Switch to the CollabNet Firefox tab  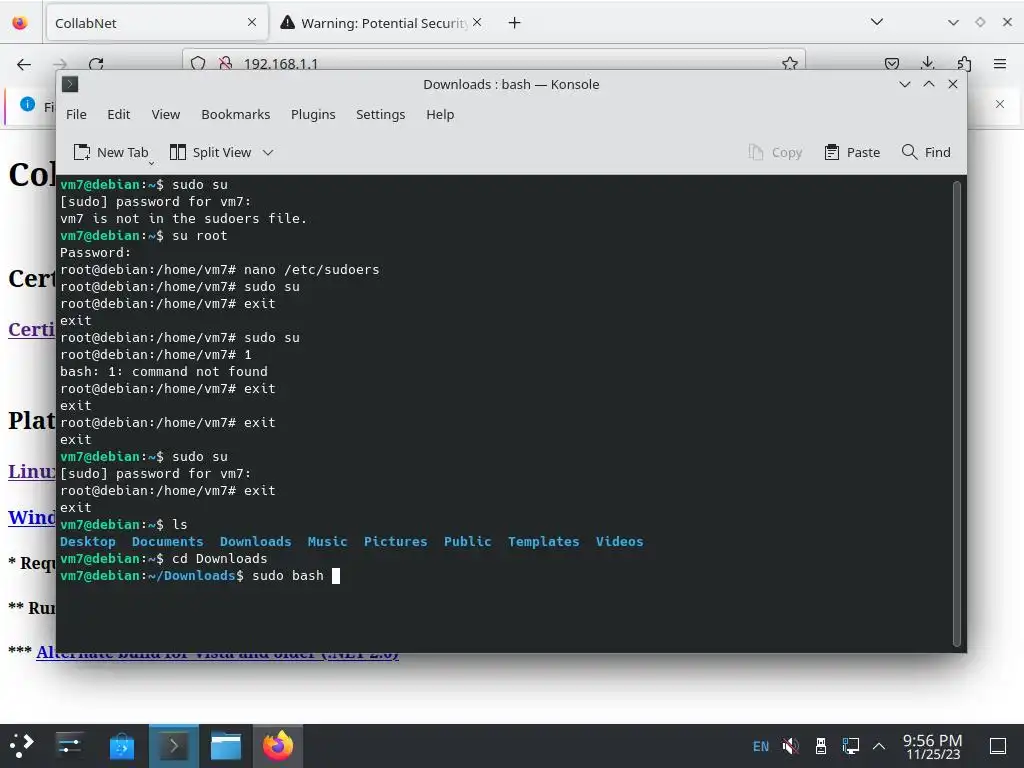pyautogui.click(x=157, y=23)
